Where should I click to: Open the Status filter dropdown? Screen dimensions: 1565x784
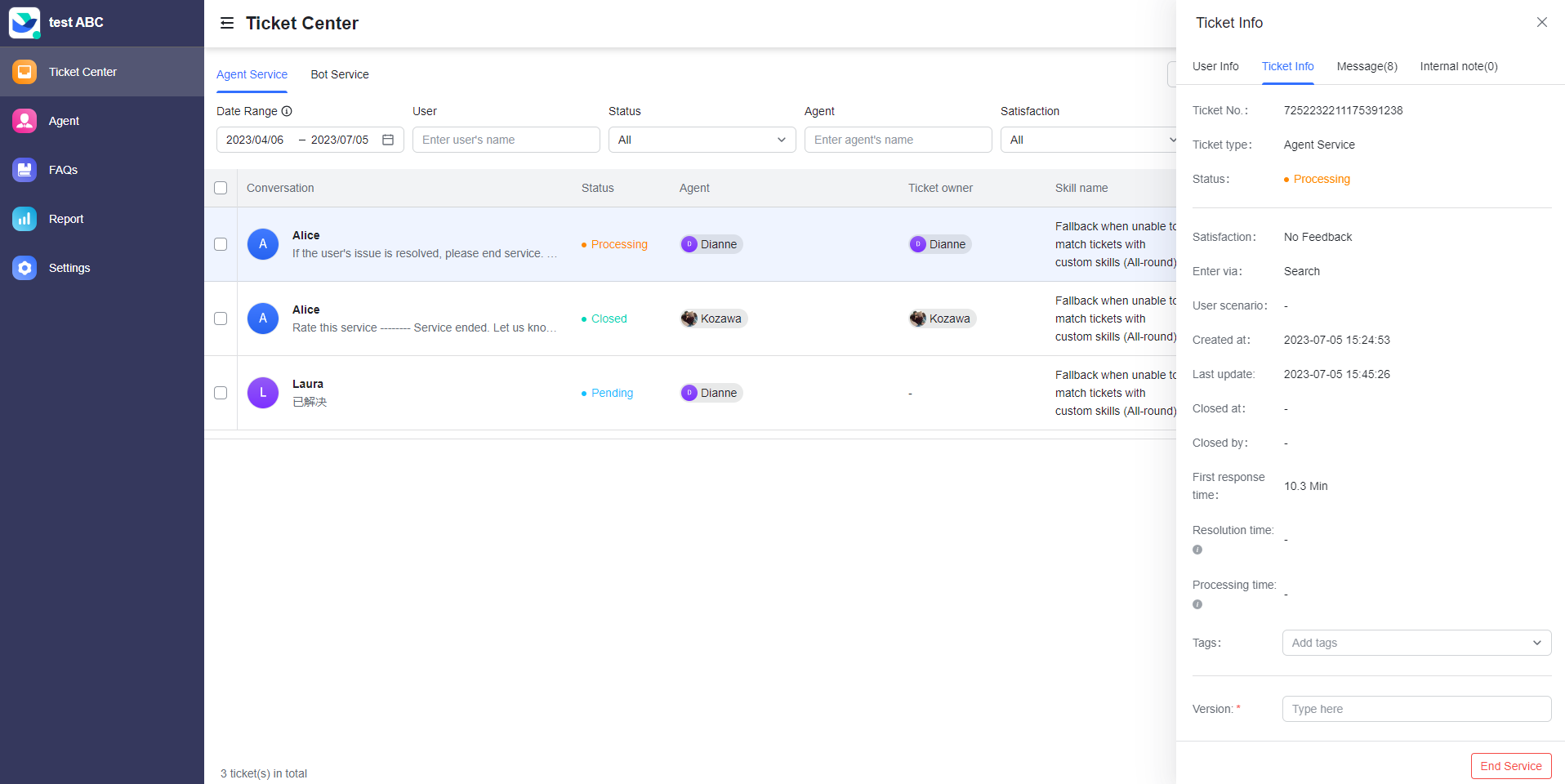coord(702,140)
